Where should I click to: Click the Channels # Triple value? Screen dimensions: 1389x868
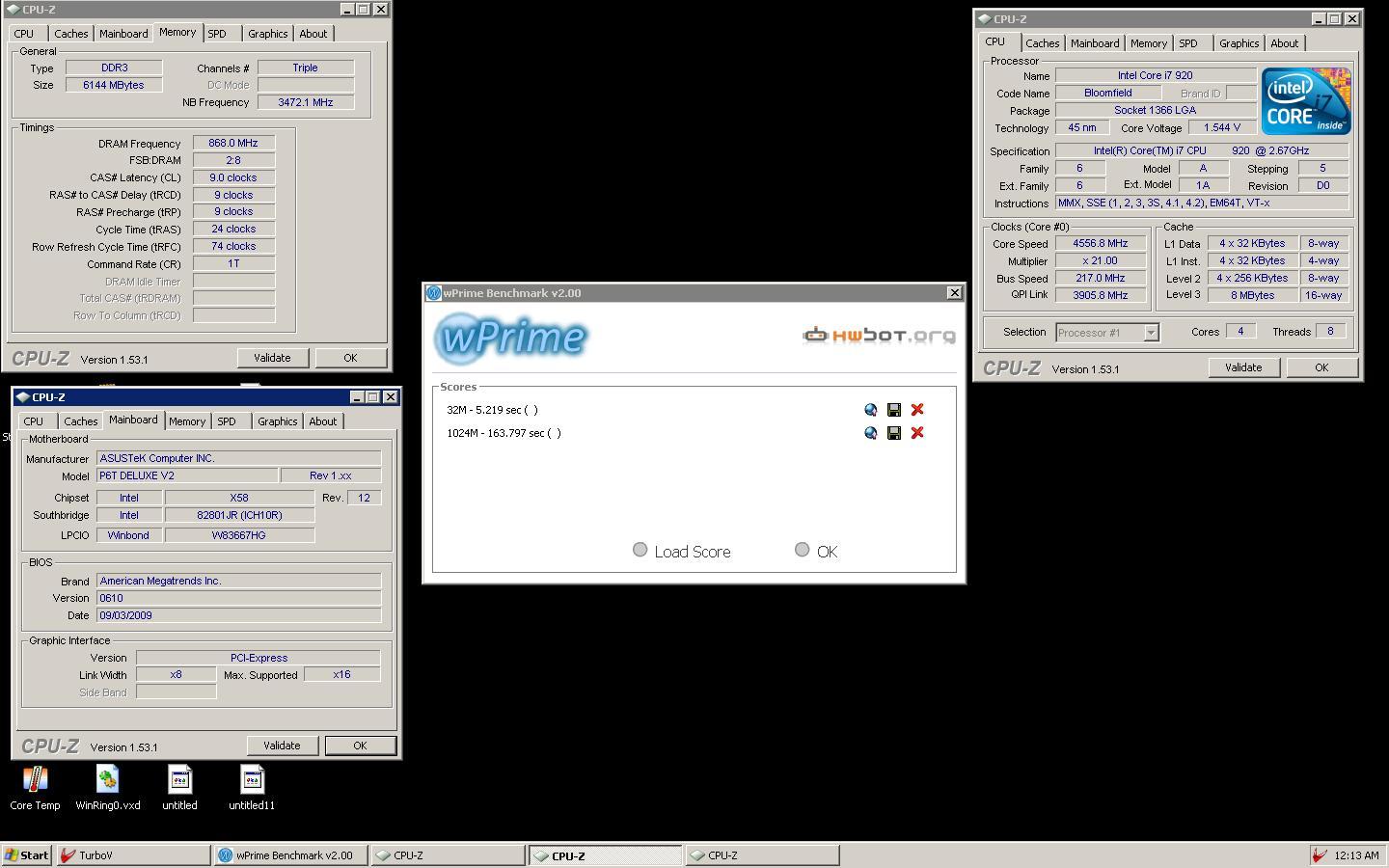[305, 68]
